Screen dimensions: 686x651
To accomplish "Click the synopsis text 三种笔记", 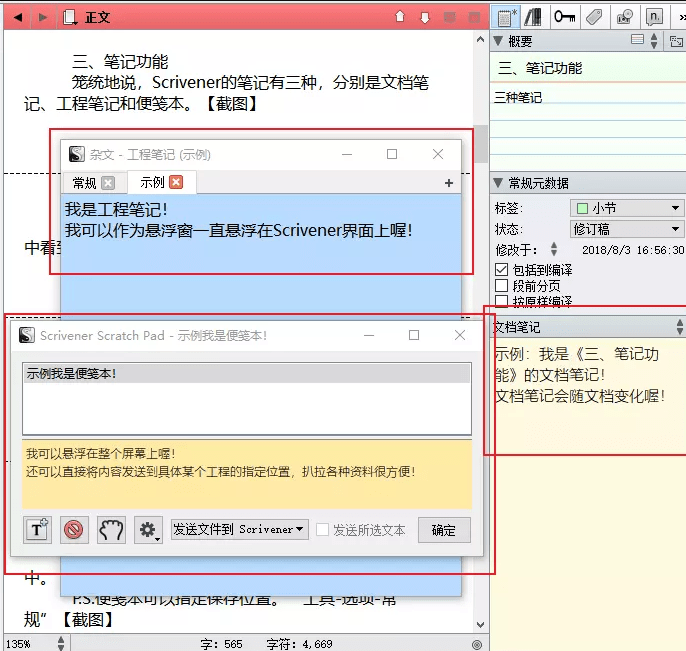I will 518,97.
